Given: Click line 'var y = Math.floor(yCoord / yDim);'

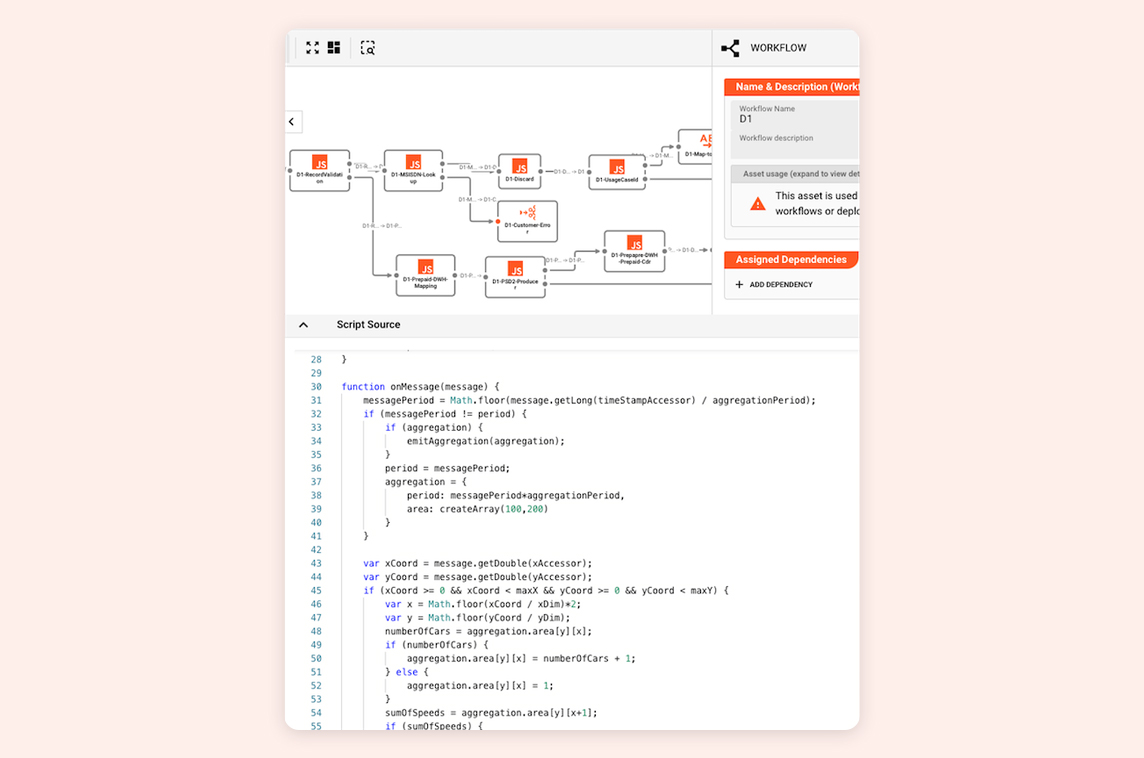Looking at the screenshot, I should (x=478, y=618).
